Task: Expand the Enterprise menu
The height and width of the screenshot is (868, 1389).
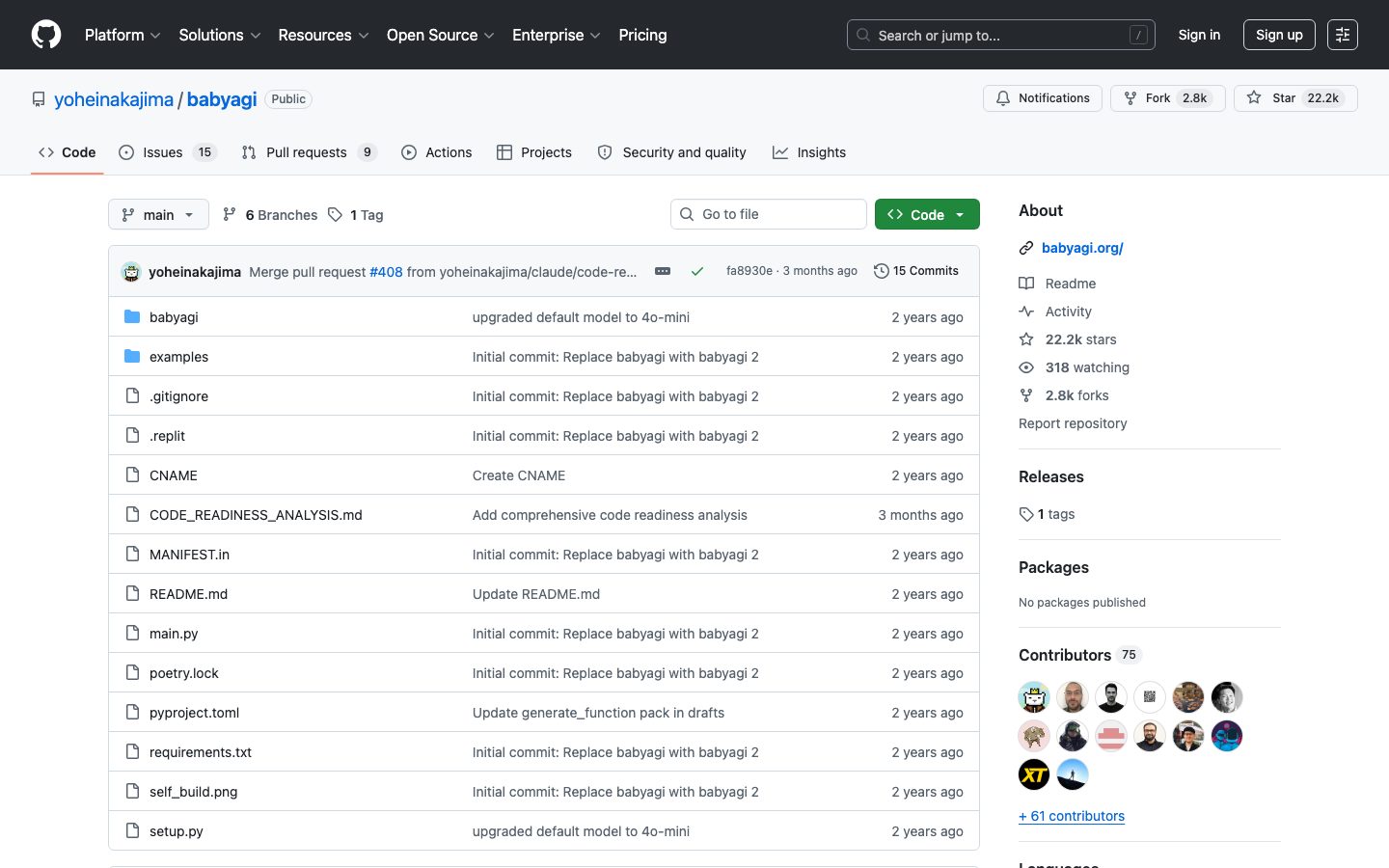Action: pyautogui.click(x=557, y=35)
